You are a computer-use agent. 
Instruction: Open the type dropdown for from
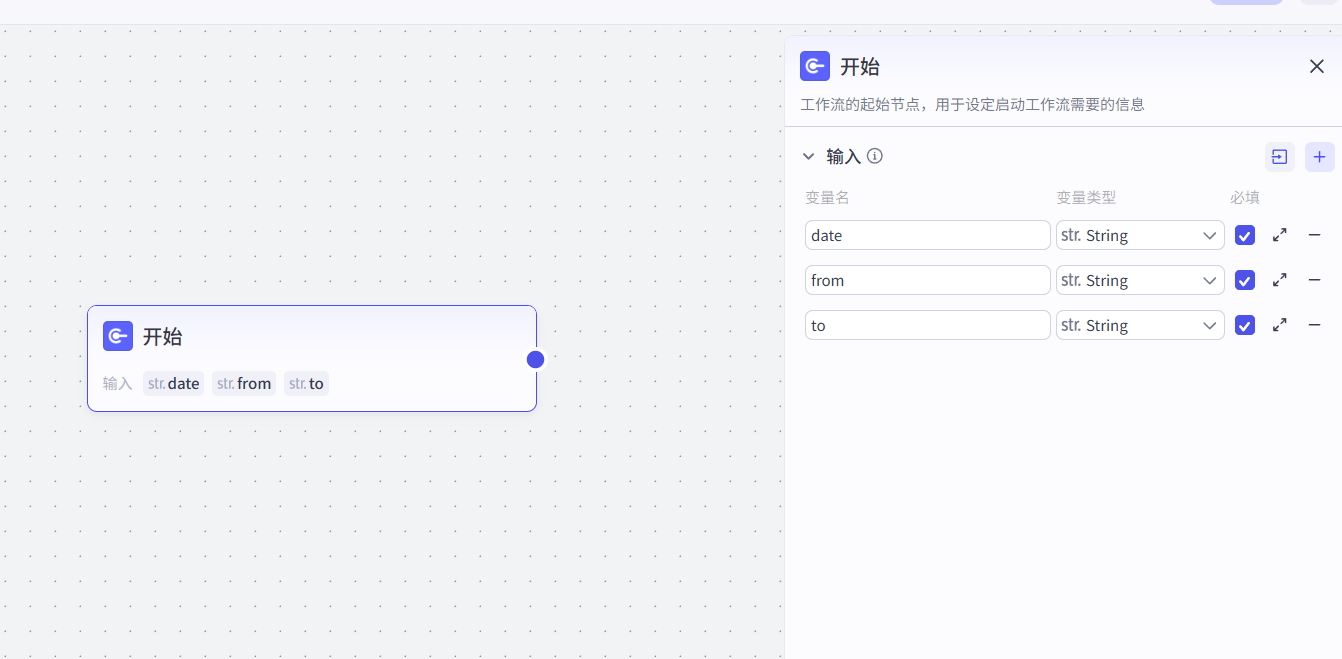point(1140,280)
